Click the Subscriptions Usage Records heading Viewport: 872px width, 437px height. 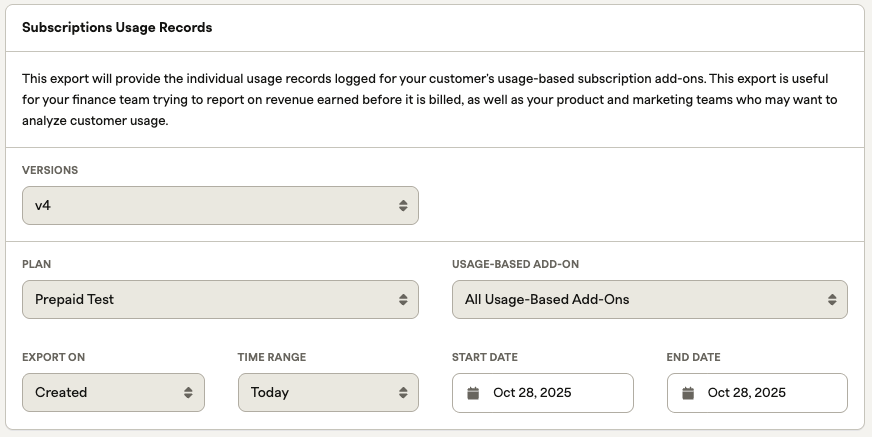[117, 28]
